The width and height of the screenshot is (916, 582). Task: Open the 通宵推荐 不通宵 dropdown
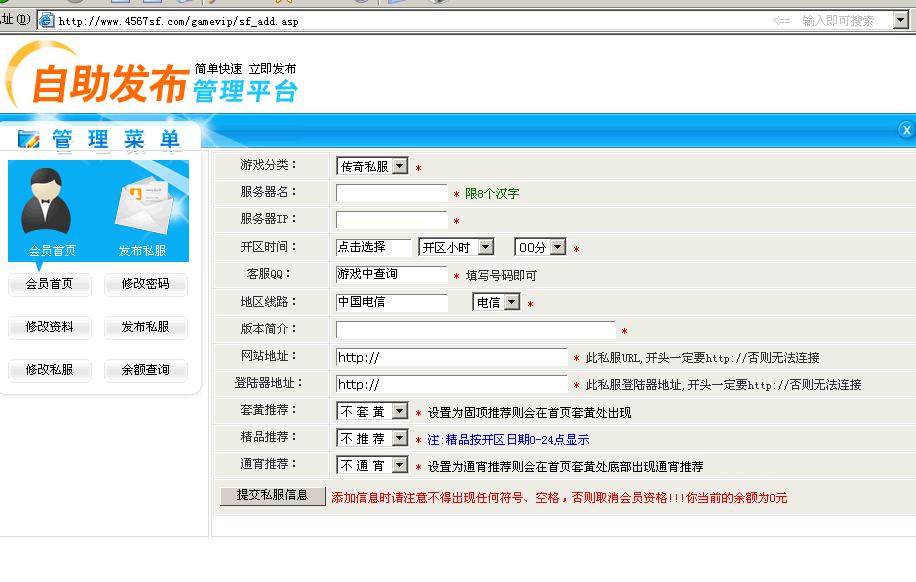pyautogui.click(x=372, y=465)
